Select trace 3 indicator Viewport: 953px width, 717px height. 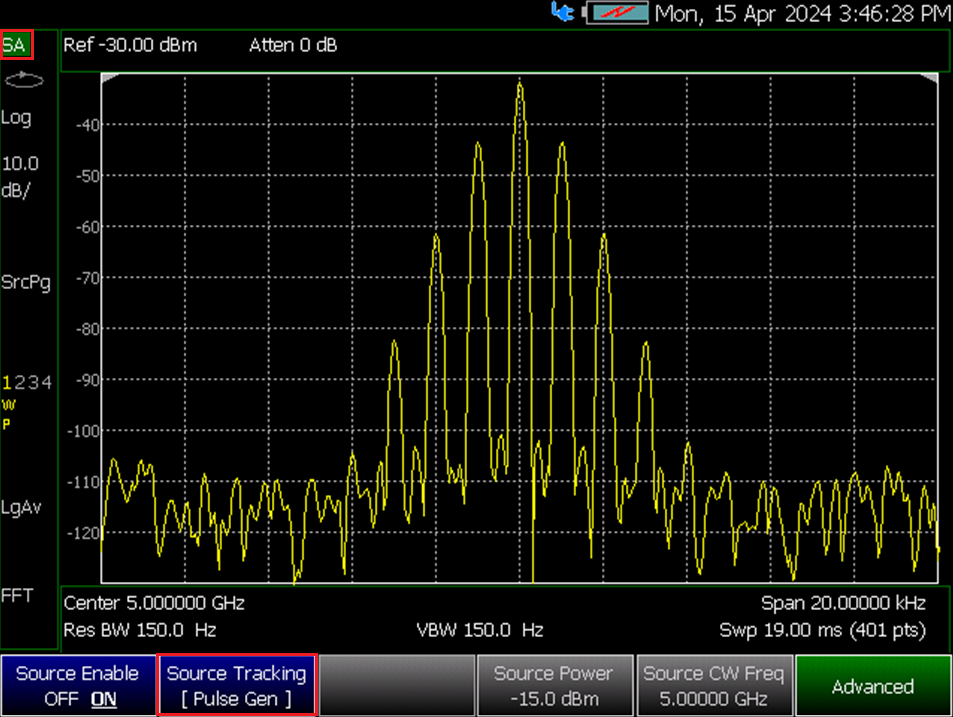click(x=33, y=382)
